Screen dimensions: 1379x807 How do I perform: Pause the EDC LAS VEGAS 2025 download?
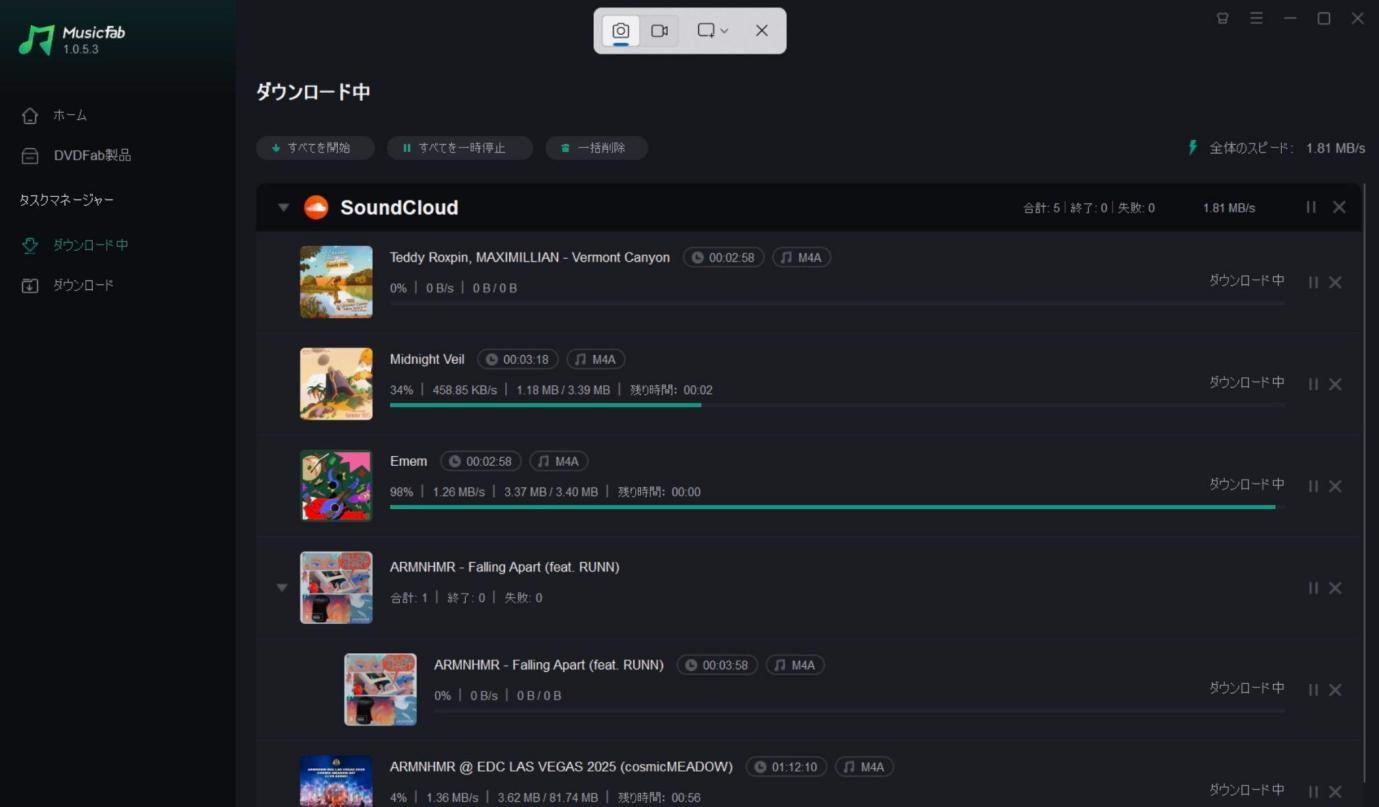coord(1313,792)
